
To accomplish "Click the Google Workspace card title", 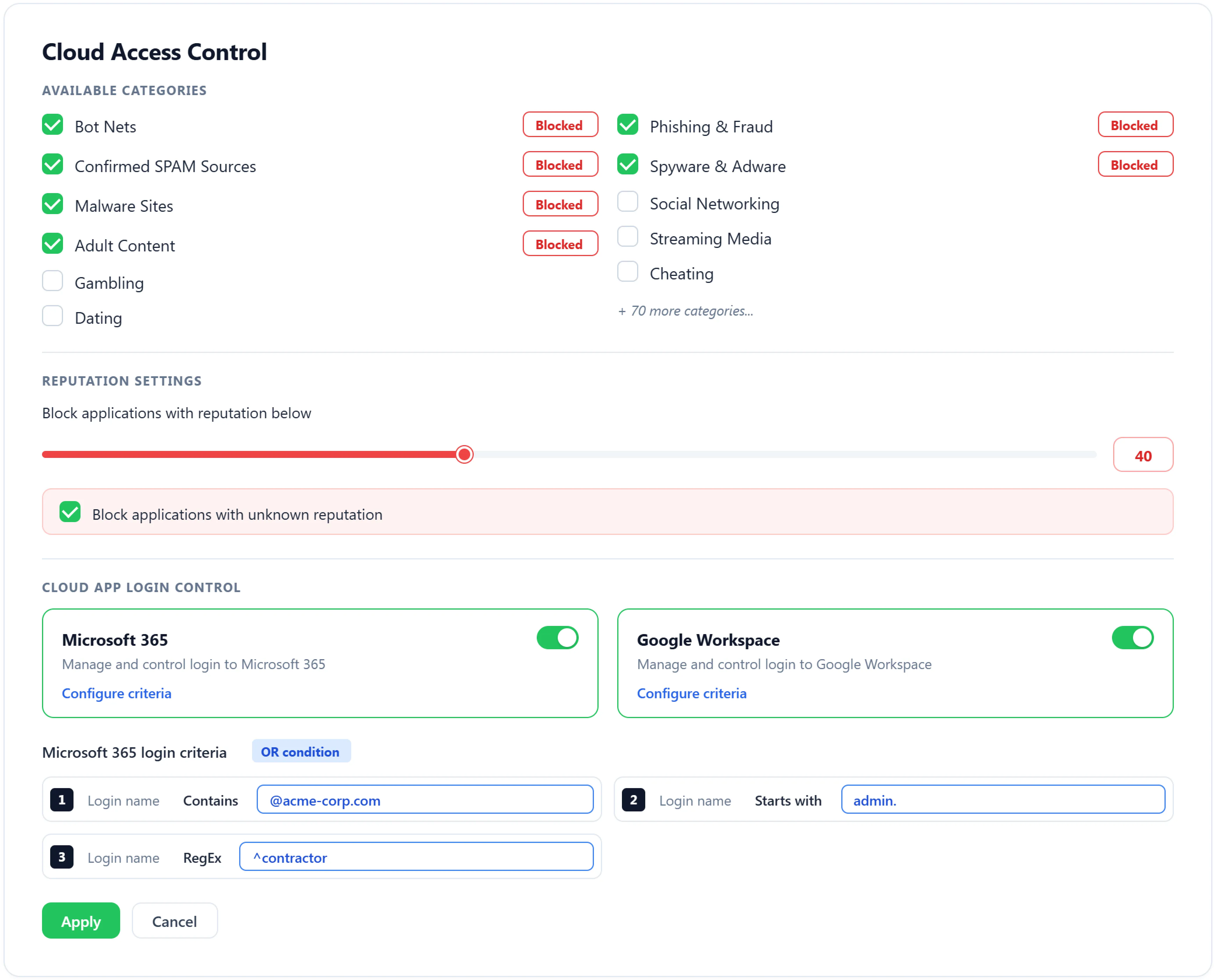I will (x=709, y=640).
